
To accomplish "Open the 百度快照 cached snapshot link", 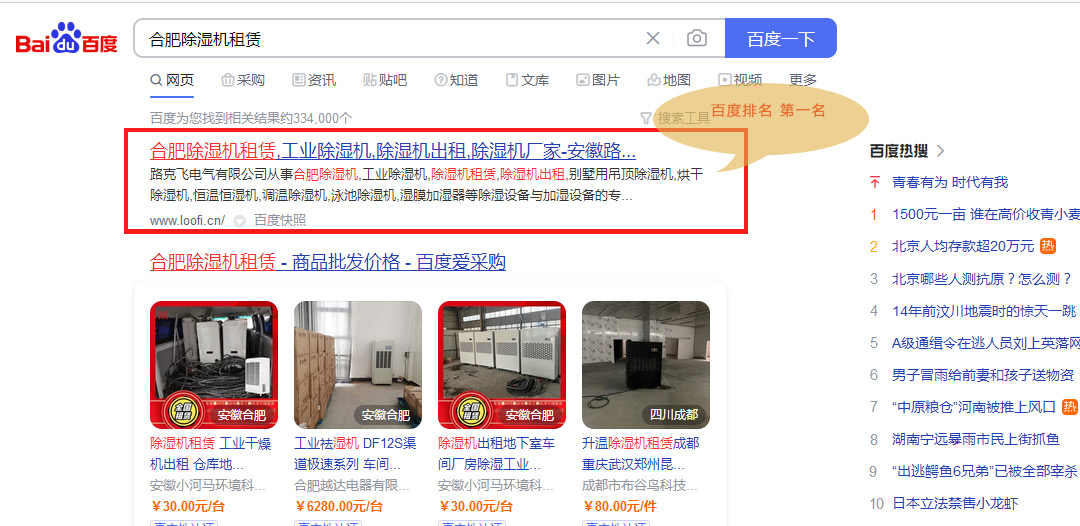I will 280,221.
